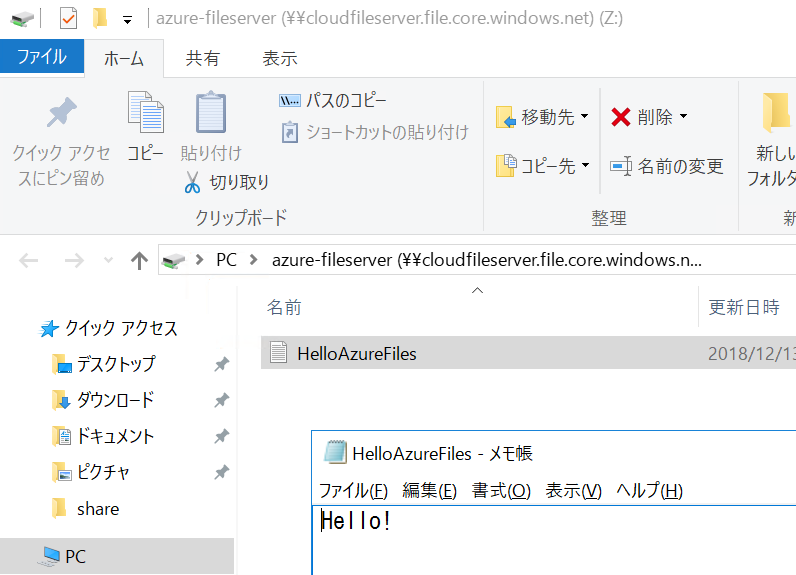Click the Rename (名前の変更) button
Image resolution: width=796 pixels, height=575 pixels.
point(667,167)
